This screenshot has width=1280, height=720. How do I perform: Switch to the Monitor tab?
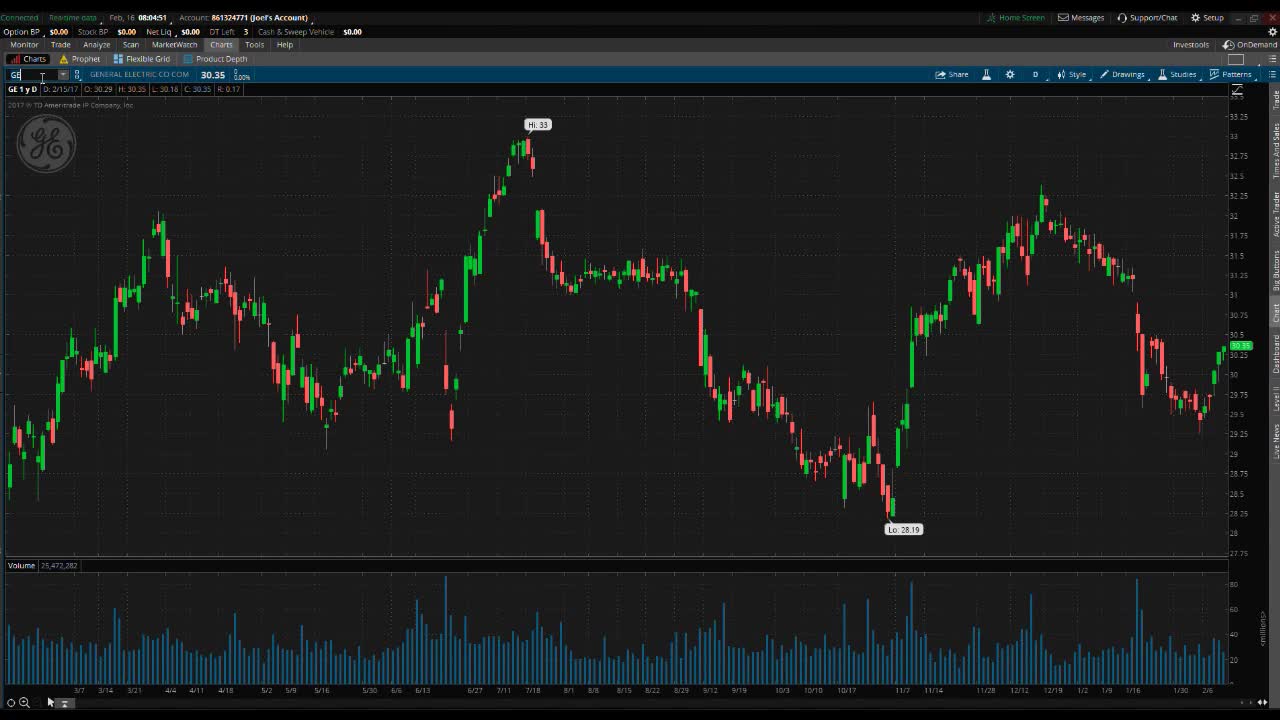coord(24,45)
